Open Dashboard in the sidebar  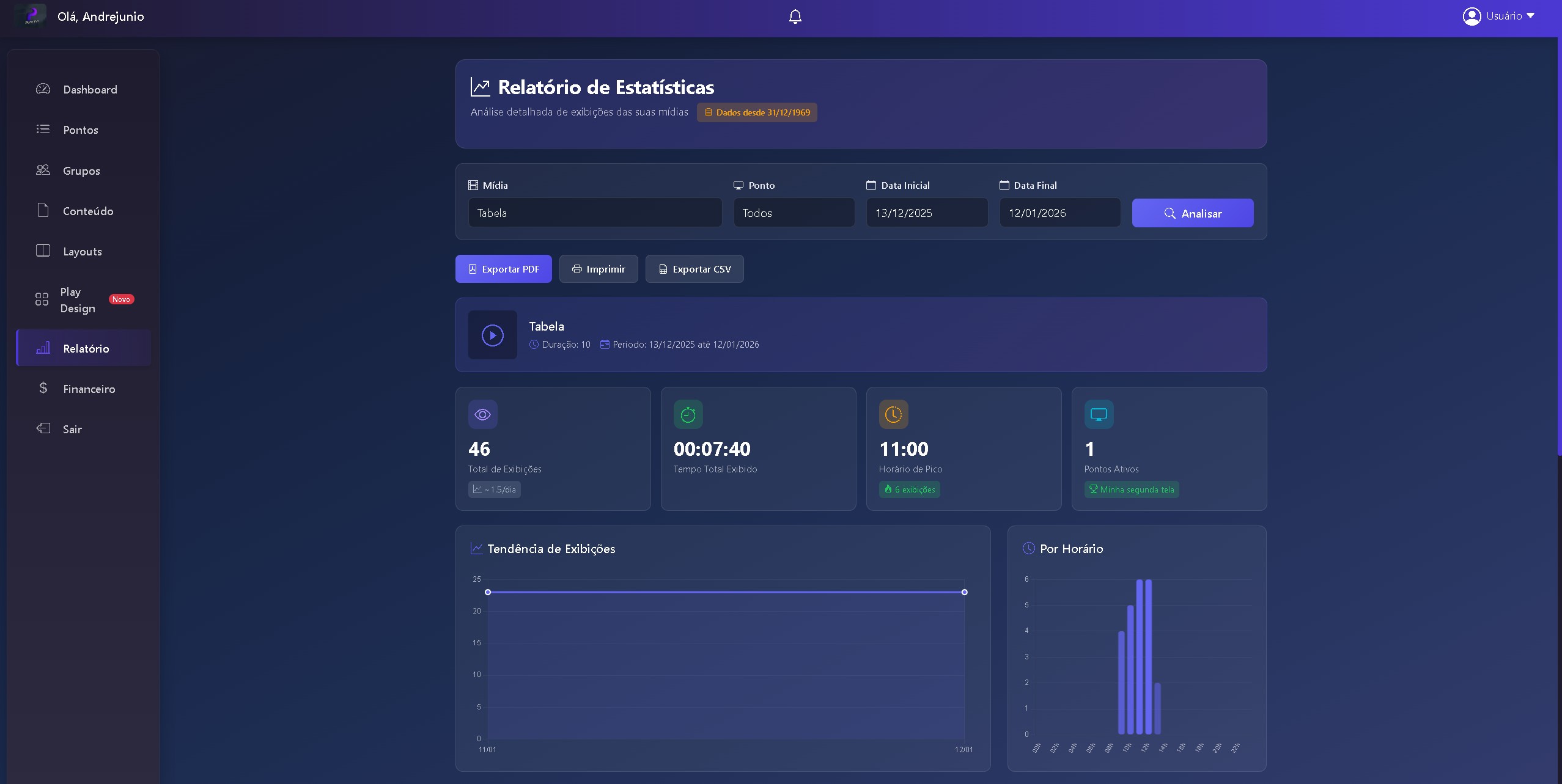pos(90,89)
